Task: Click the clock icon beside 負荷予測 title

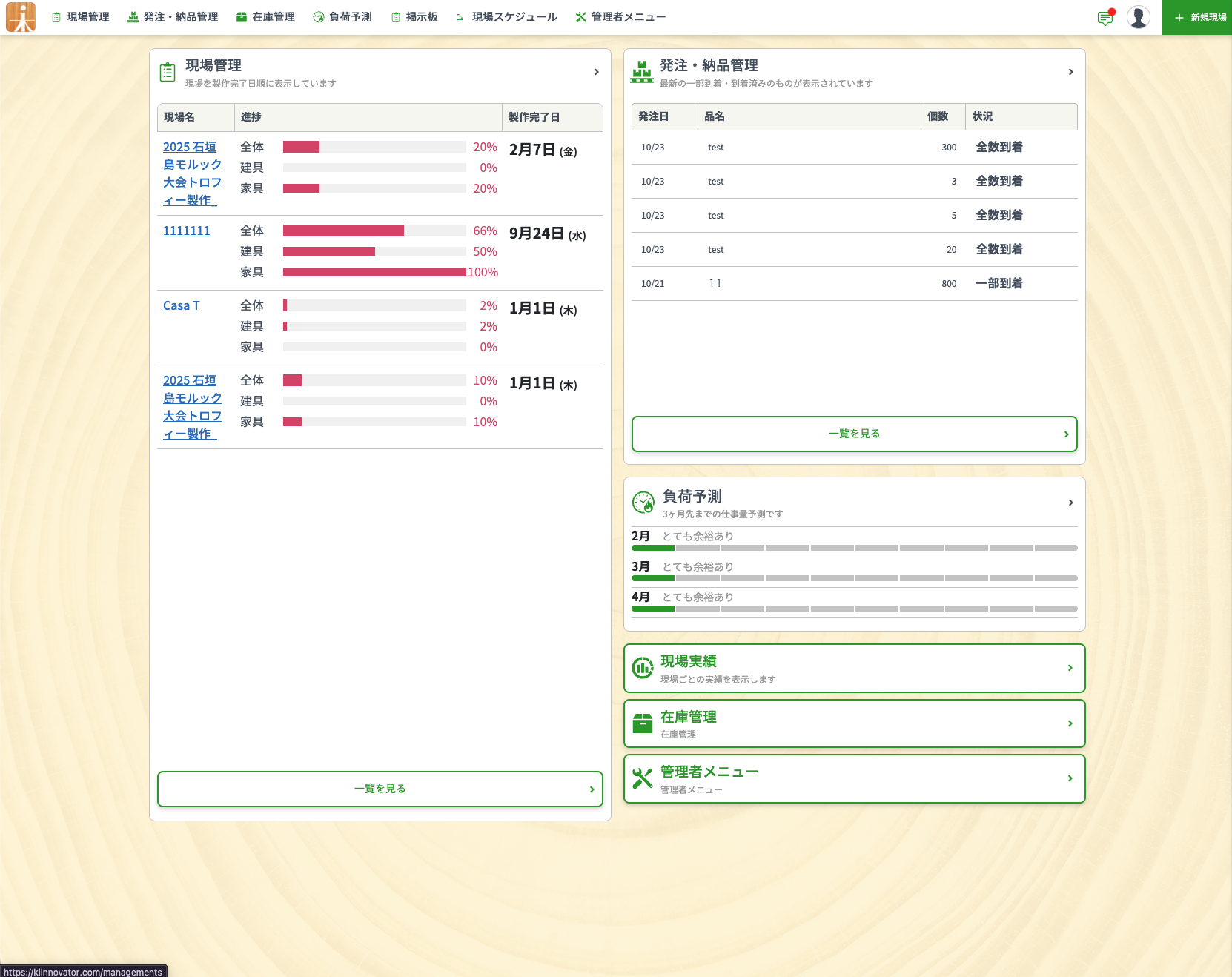Action: (643, 503)
